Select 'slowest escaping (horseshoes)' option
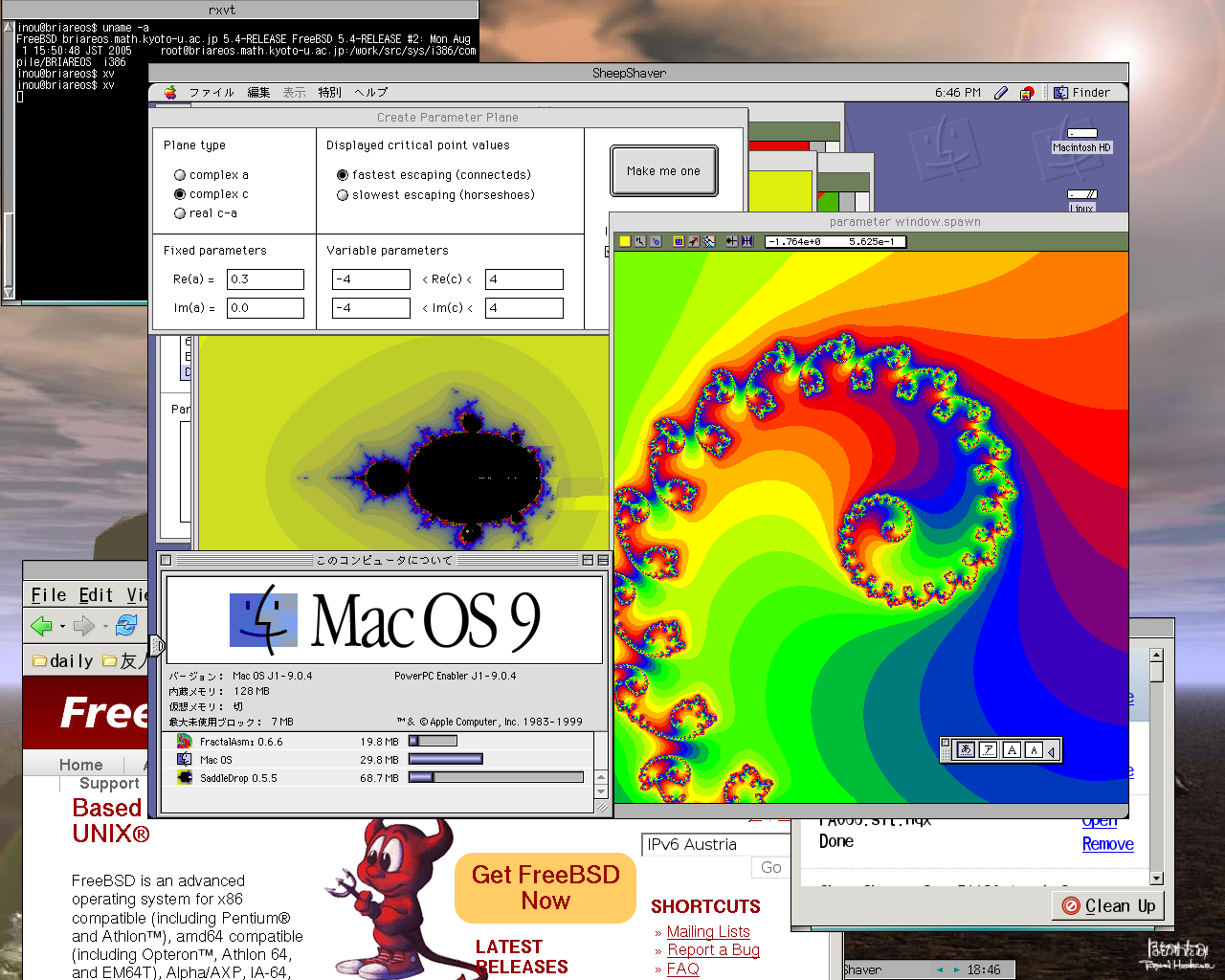Image resolution: width=1225 pixels, height=980 pixels. [343, 195]
